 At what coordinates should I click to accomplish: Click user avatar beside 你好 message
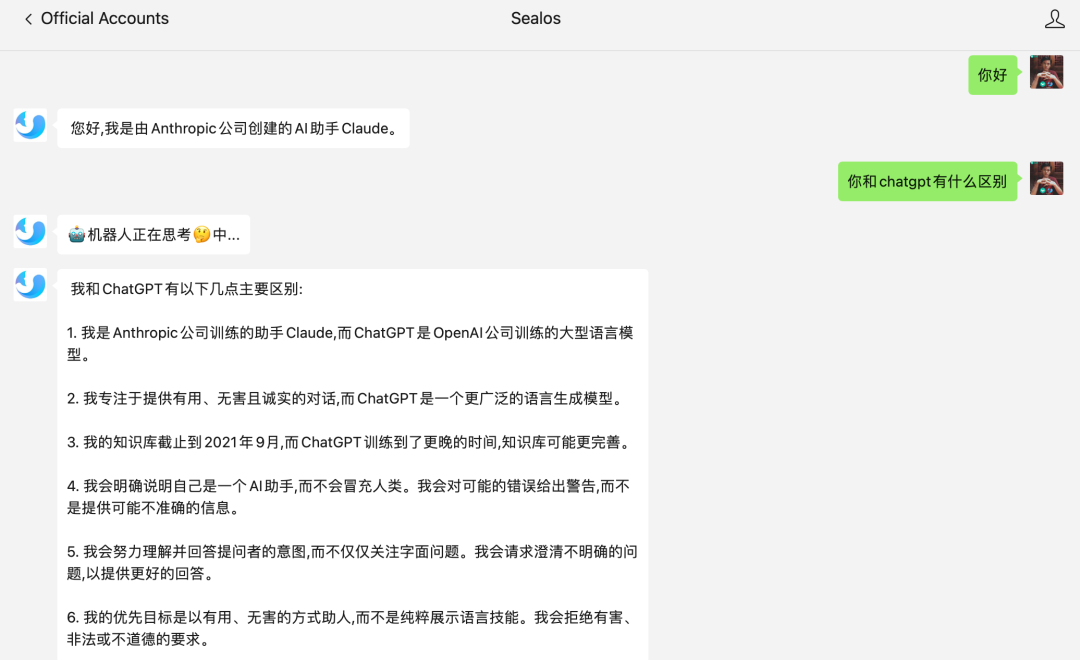pos(1046,72)
